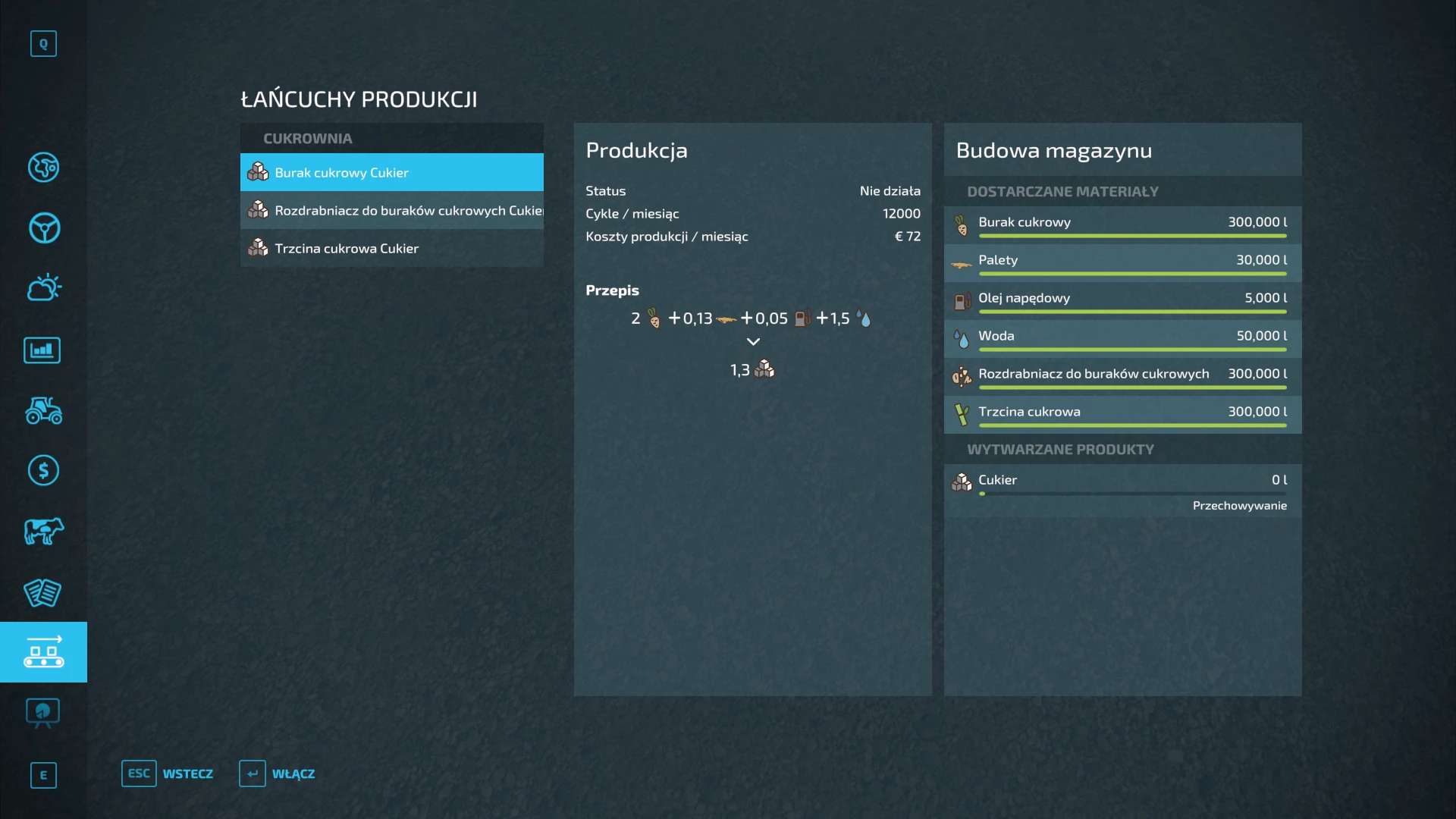Click the recipe downward chevron arrow
The width and height of the screenshot is (1456, 819).
click(x=752, y=342)
